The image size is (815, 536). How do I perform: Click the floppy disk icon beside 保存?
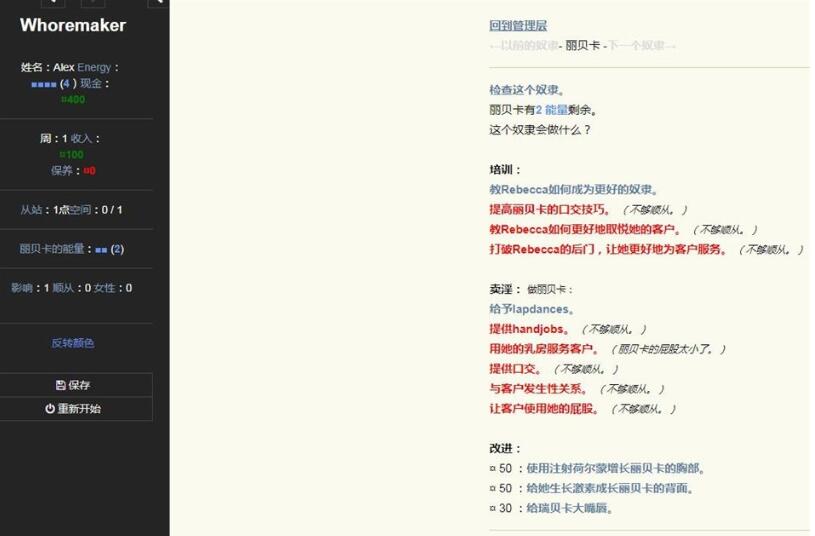(x=61, y=385)
